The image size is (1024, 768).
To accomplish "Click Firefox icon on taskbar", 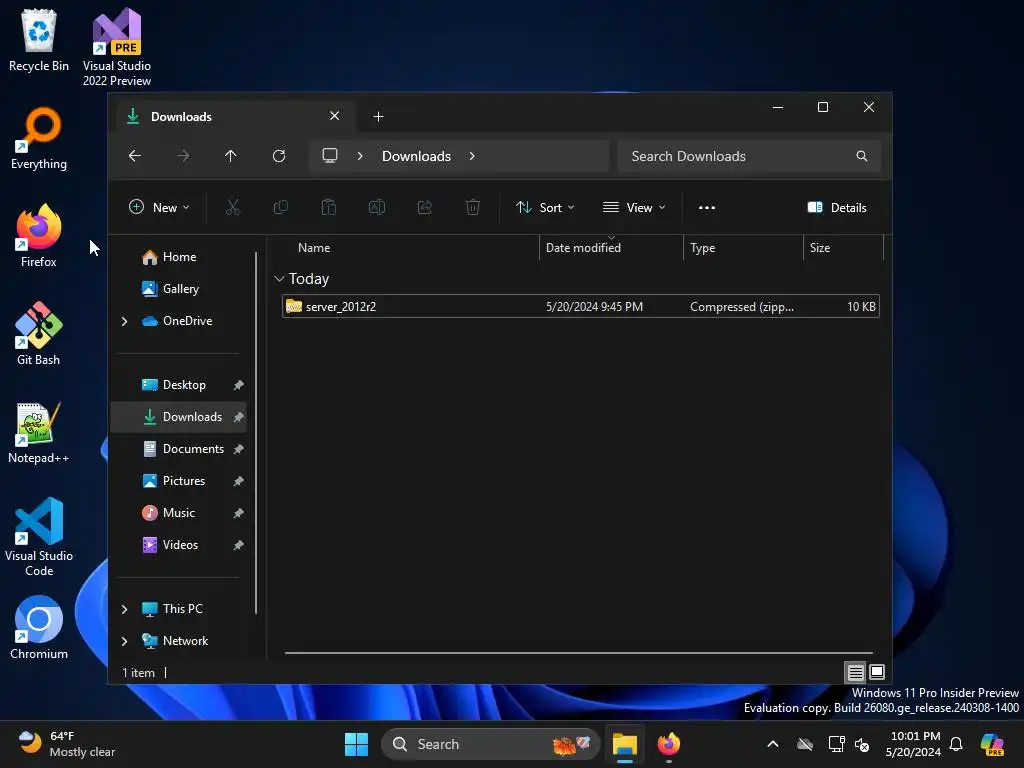I will point(669,744).
